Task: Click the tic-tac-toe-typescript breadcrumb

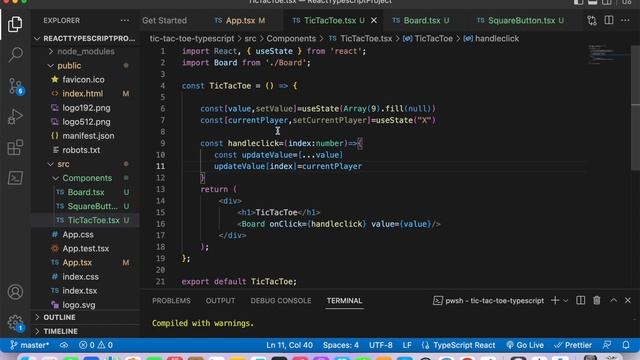Action: (192, 38)
